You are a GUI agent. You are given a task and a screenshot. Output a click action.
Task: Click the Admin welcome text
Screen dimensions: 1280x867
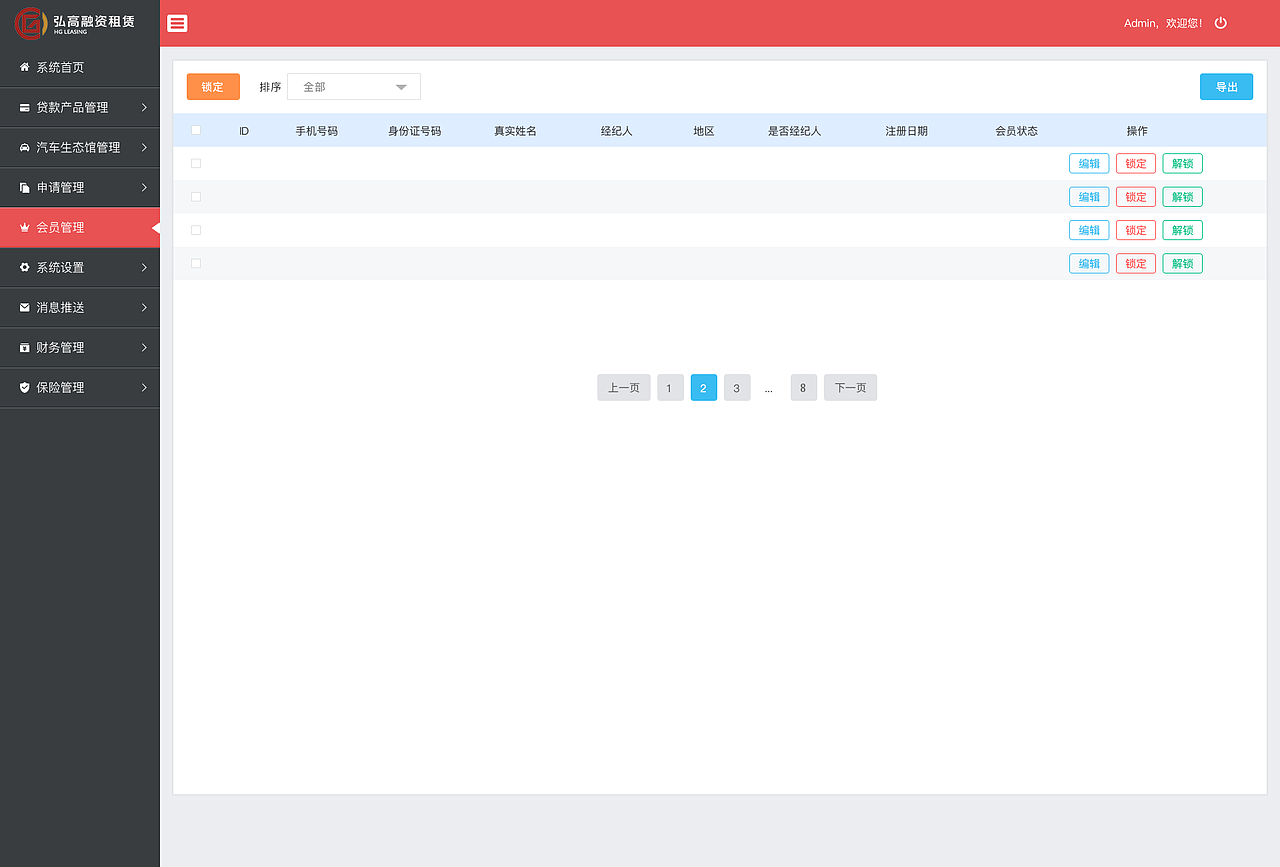click(1163, 23)
